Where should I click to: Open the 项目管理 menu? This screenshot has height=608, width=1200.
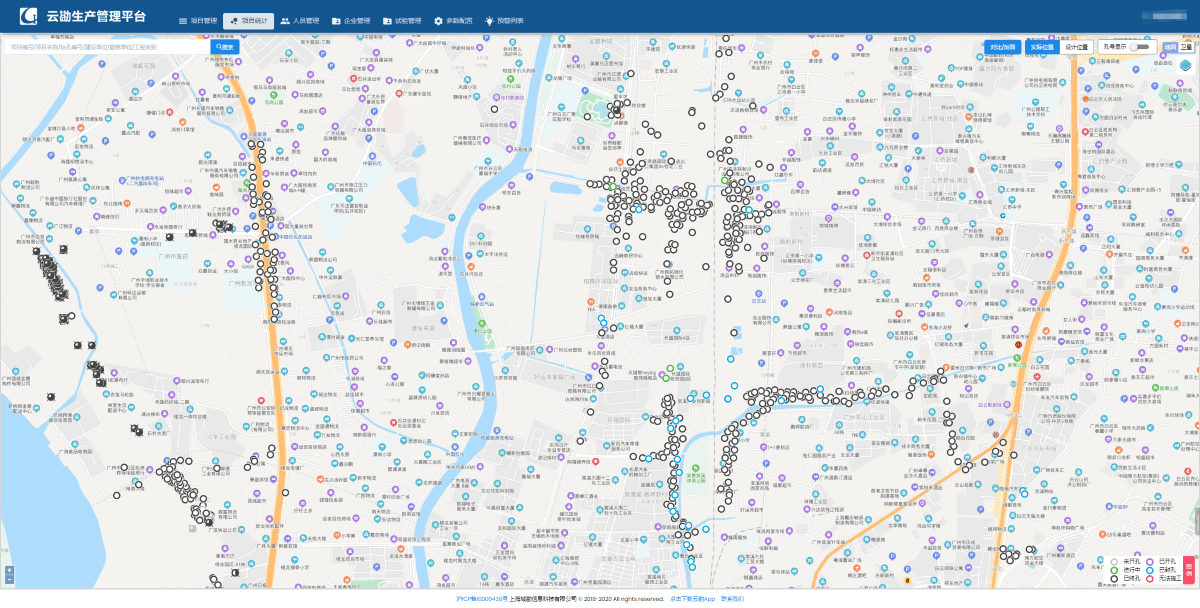coord(197,20)
